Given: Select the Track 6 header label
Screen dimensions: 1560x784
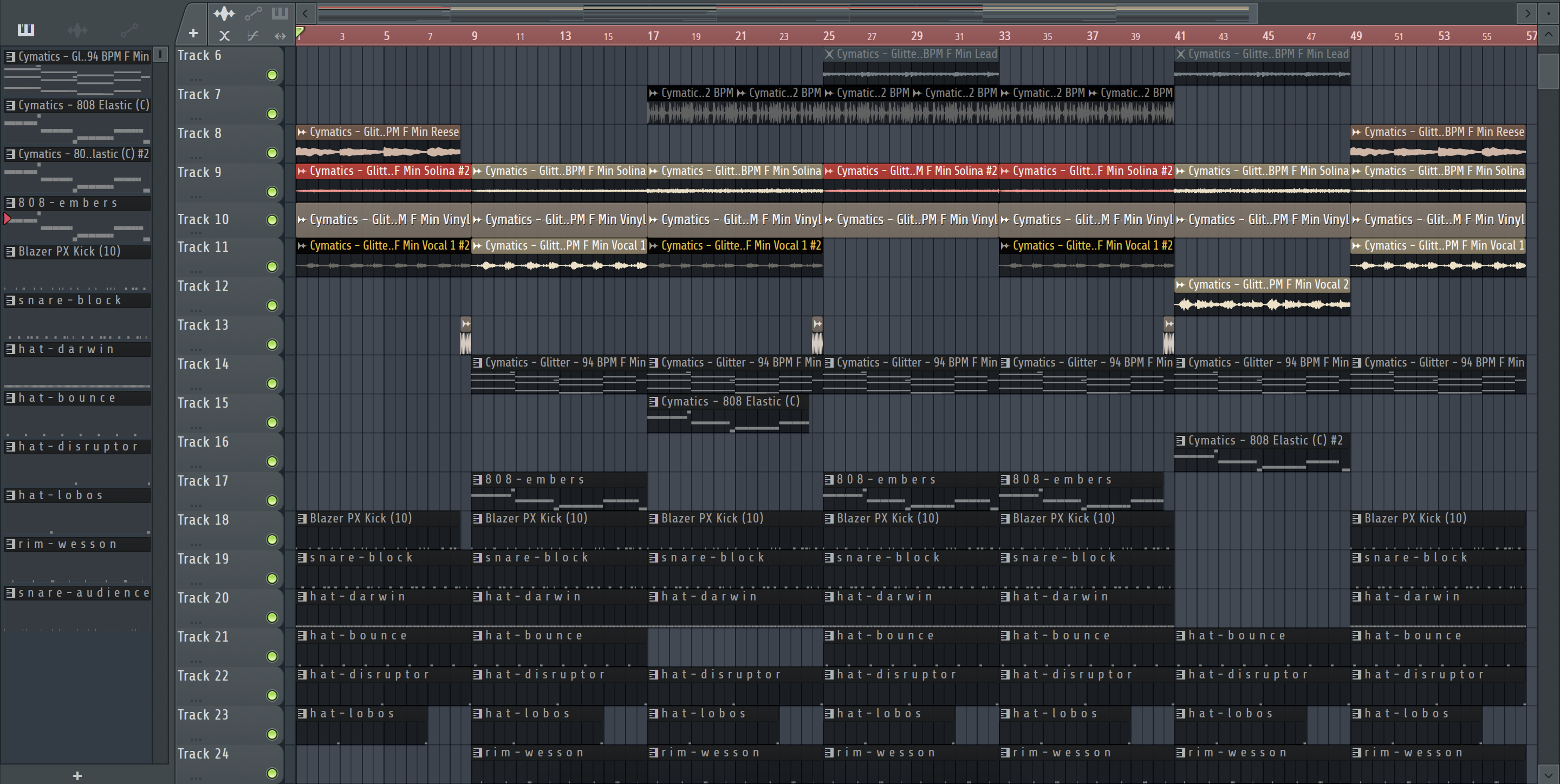Looking at the screenshot, I should coord(199,56).
